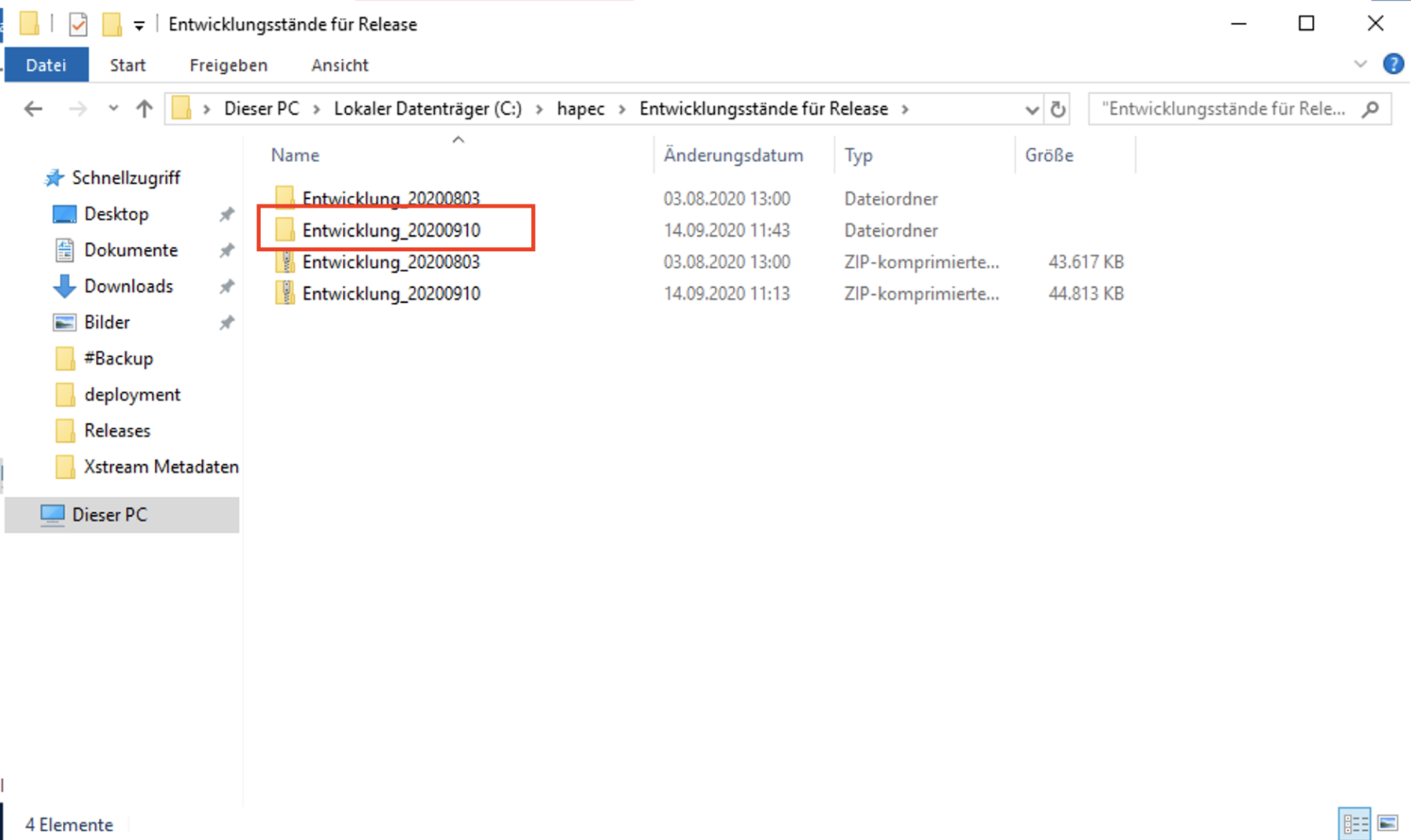Click Properties icon in quick access toolbar
Image resolution: width=1411 pixels, height=840 pixels.
[78, 25]
